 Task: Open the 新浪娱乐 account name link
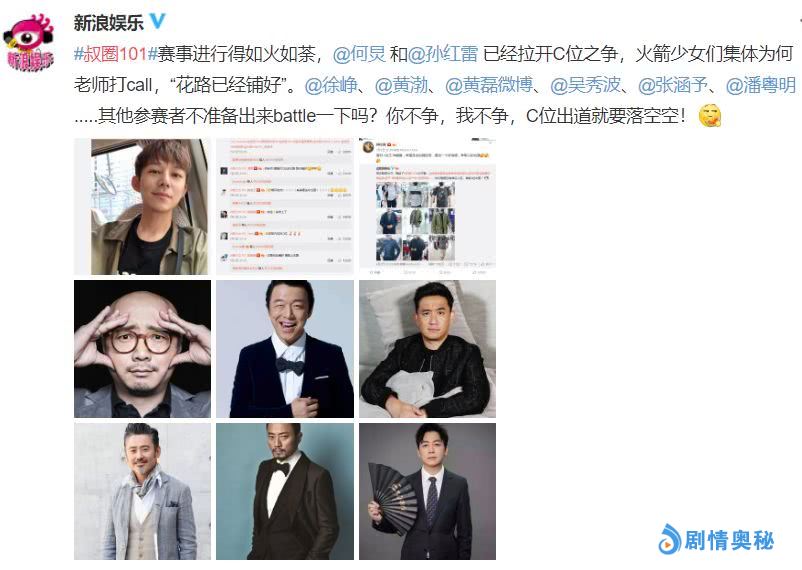pyautogui.click(x=108, y=22)
